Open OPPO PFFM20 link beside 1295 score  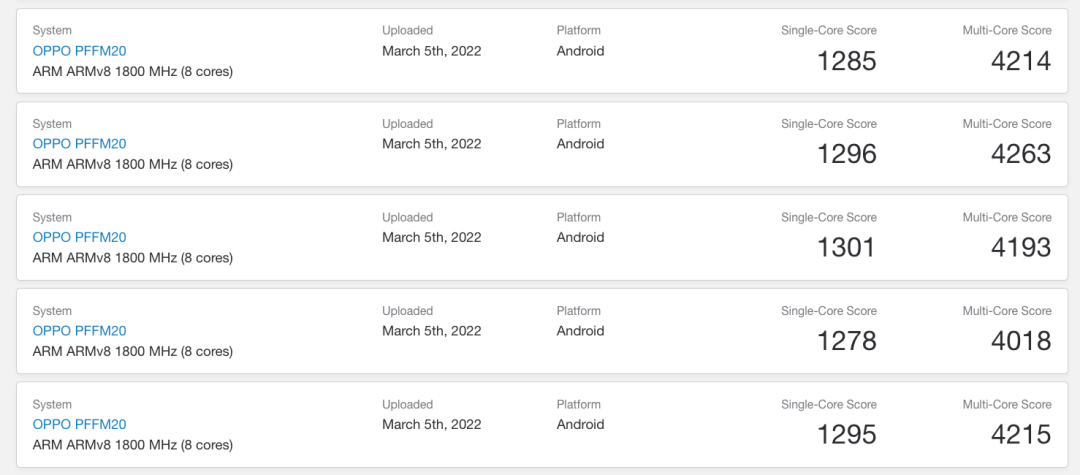(79, 424)
